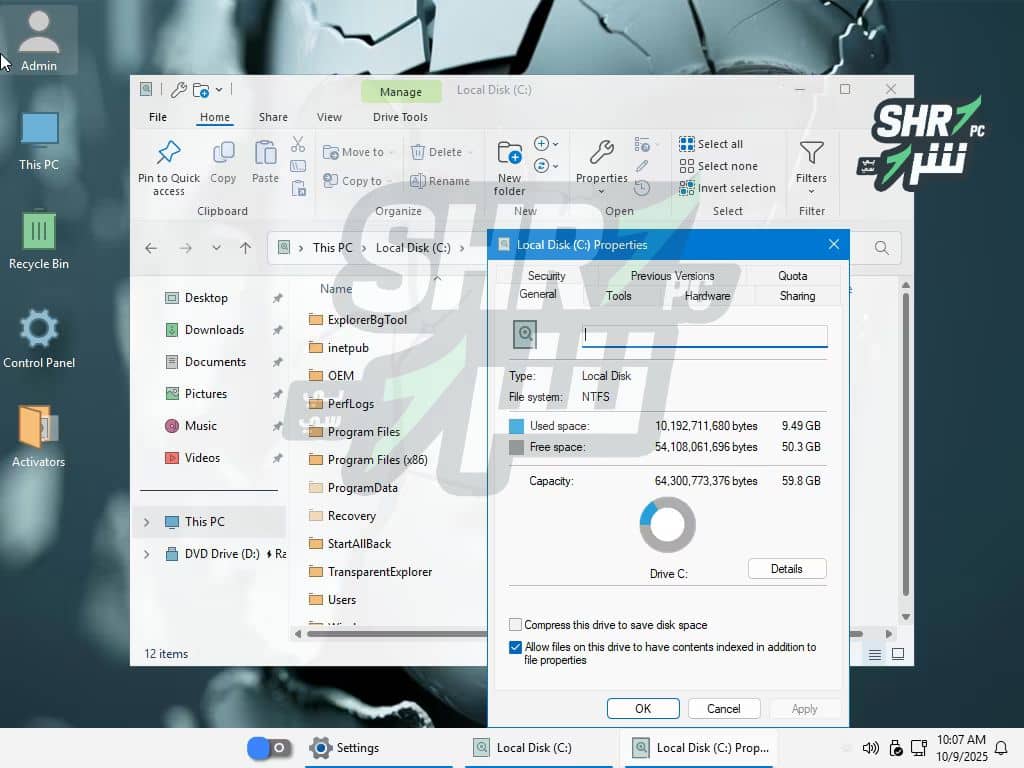The height and width of the screenshot is (768, 1024).
Task: Select the Control Panel desktop icon
Action: (x=39, y=329)
